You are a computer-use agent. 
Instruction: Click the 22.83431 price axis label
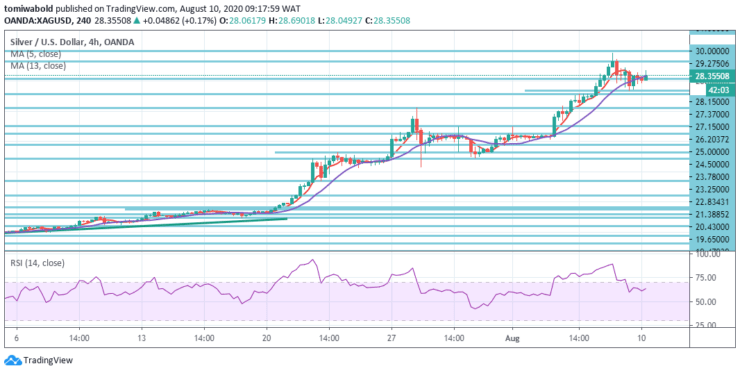tap(713, 202)
